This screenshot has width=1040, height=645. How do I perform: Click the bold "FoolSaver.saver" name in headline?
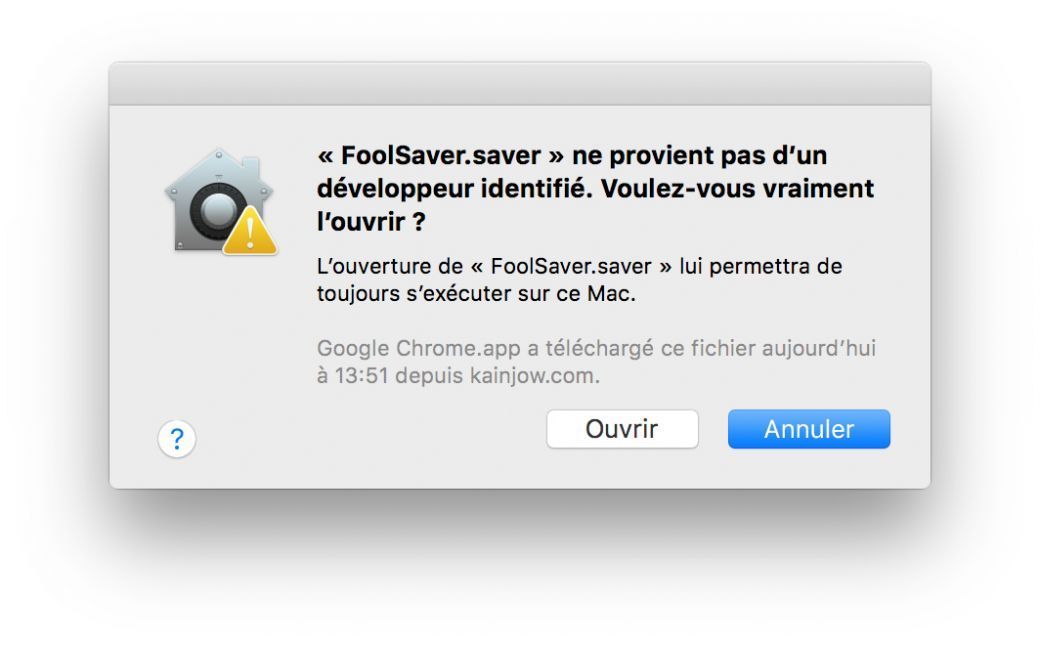440,158
